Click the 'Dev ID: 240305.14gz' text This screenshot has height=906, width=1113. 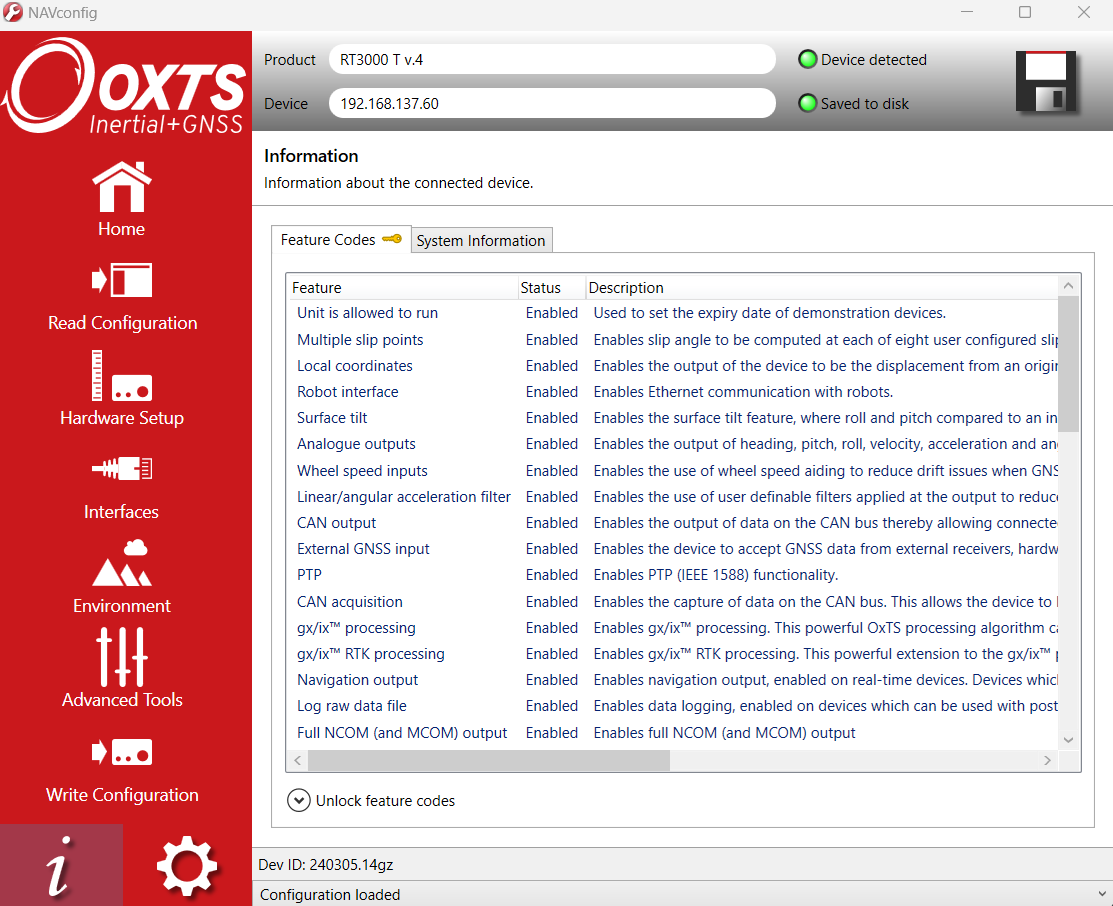coord(325,865)
